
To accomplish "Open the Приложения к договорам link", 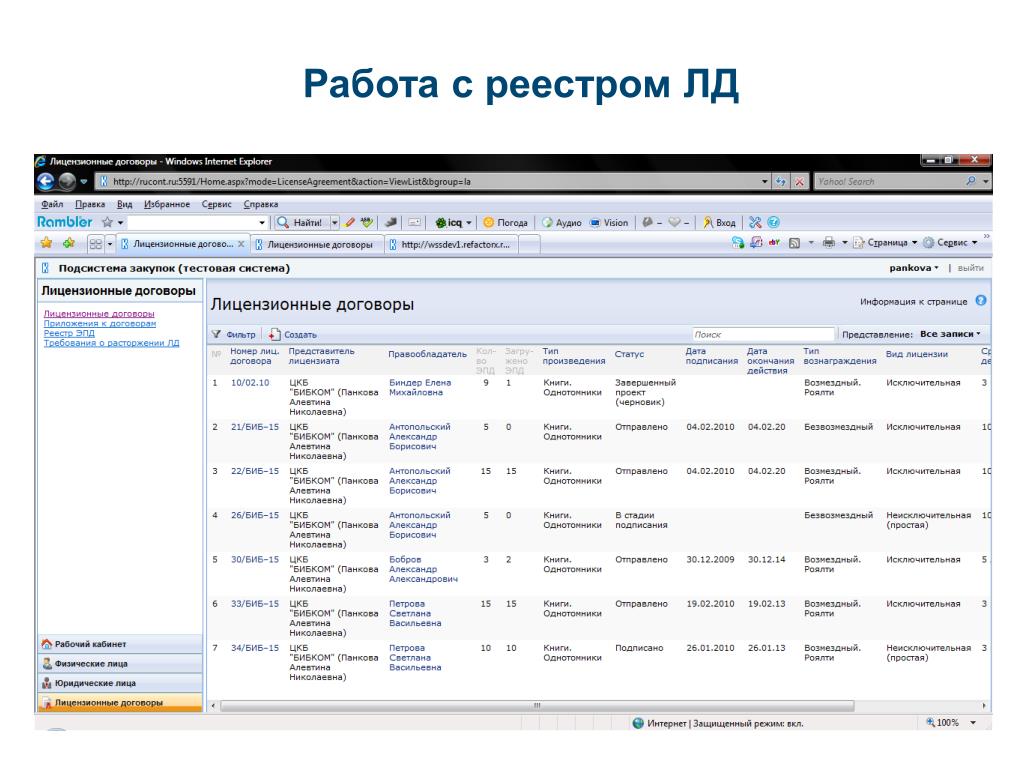I will coord(100,323).
